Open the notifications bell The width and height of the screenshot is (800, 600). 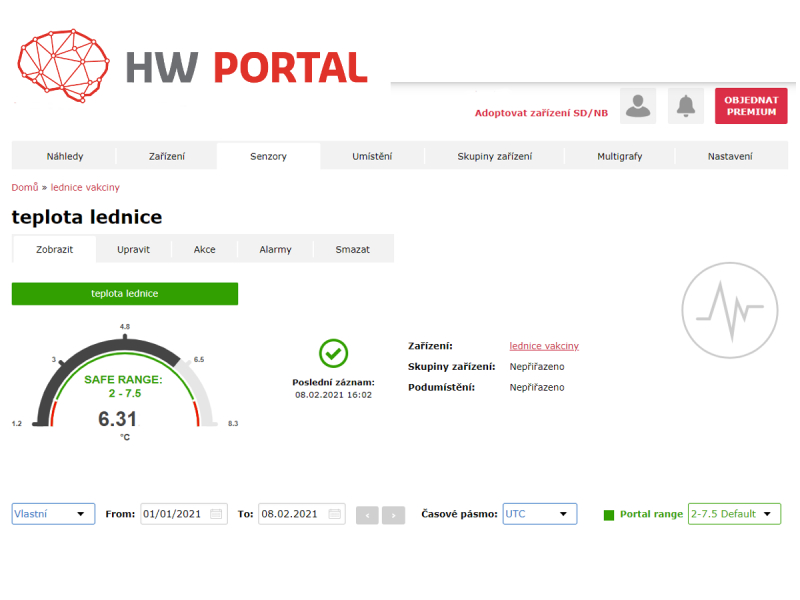[685, 105]
